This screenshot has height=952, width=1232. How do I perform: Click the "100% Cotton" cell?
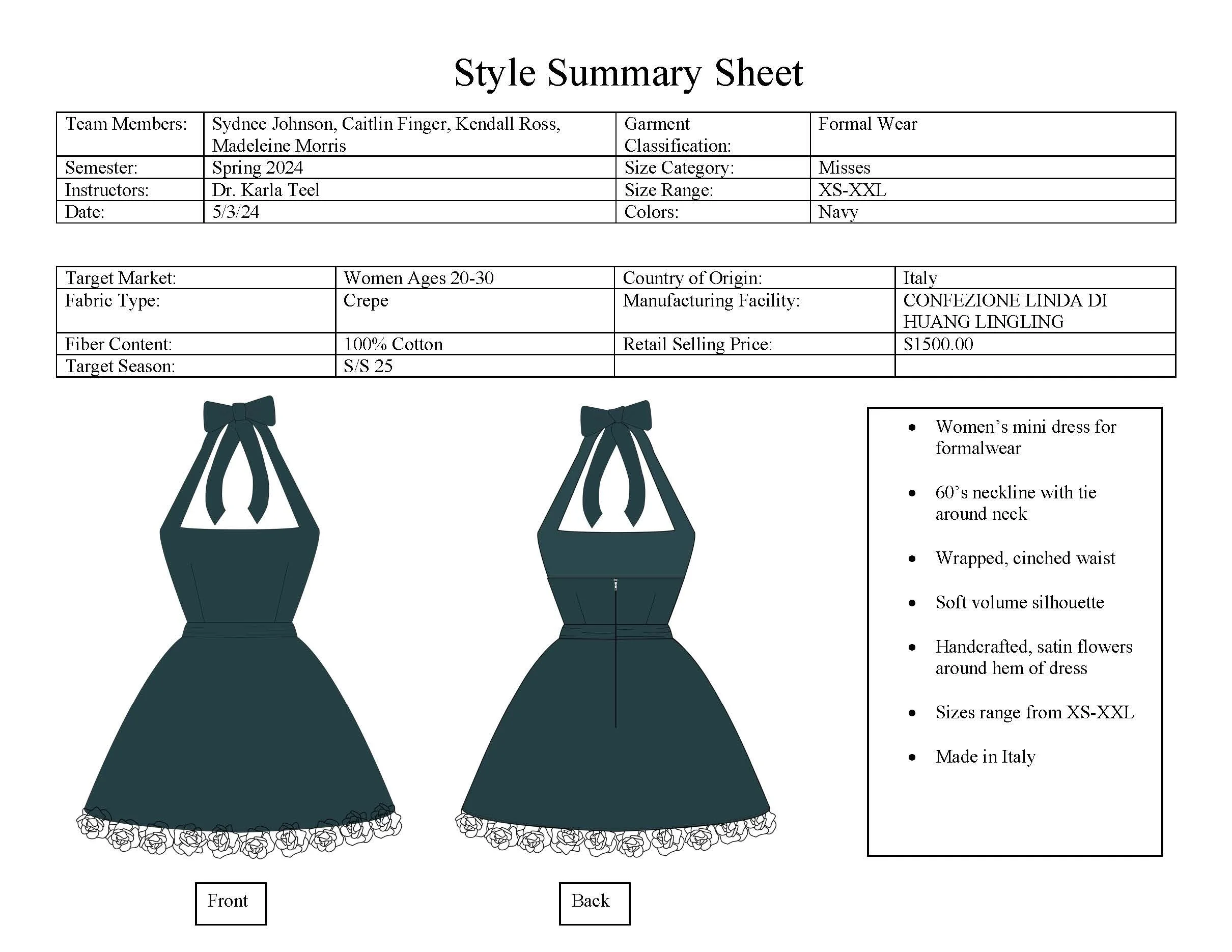point(474,344)
